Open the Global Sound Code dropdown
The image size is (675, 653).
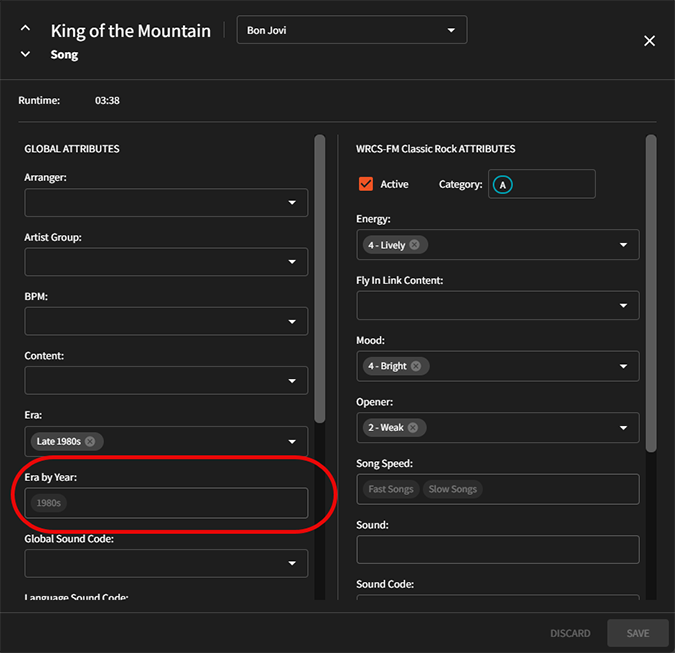coord(166,563)
